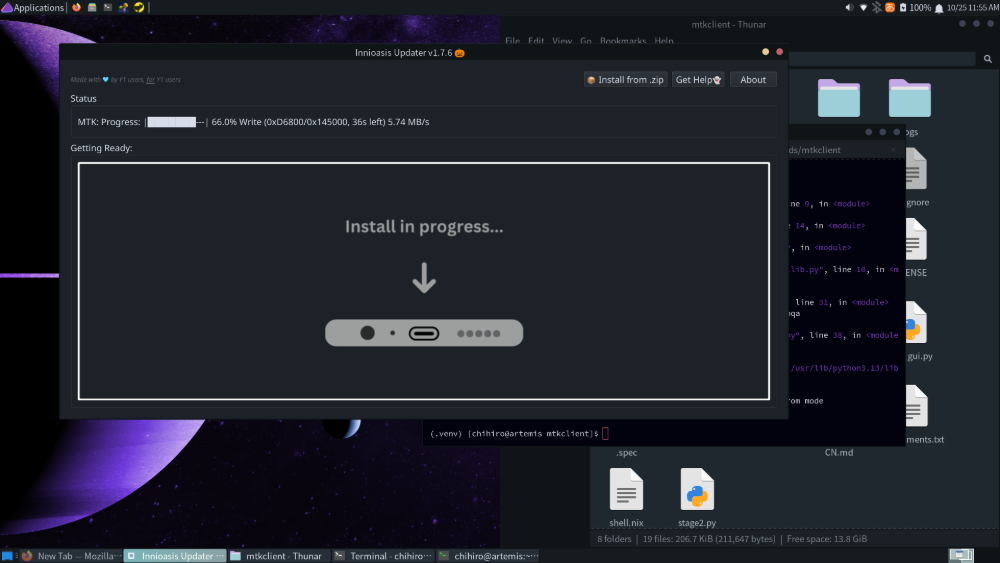Switch to New Tab Mozilla taskbar entry

coord(70,556)
